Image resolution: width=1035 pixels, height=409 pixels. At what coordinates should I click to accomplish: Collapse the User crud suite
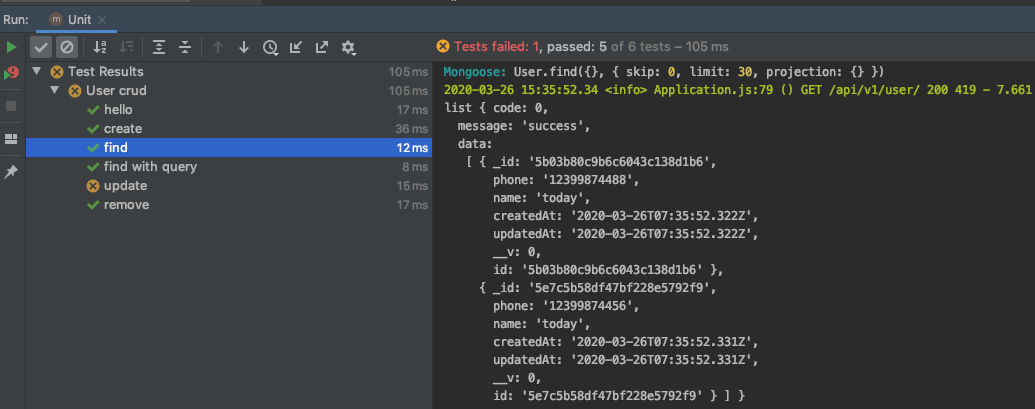(55, 91)
